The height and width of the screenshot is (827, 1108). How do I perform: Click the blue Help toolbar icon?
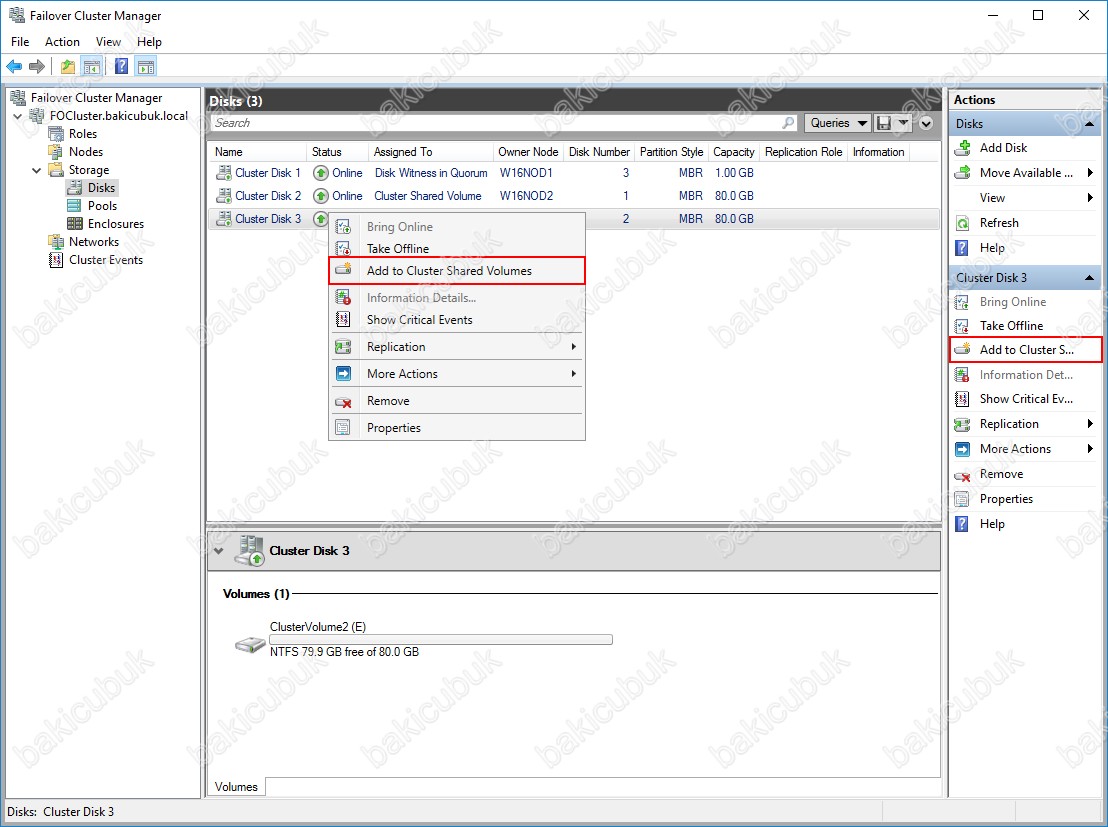[122, 66]
